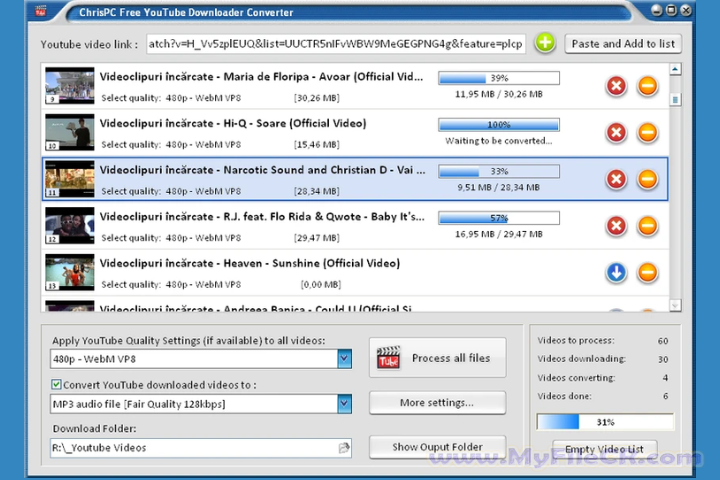Screen dimensions: 720x480
Task: Click the 100% progress bar of Hi-Q Soare
Action: pos(499,124)
